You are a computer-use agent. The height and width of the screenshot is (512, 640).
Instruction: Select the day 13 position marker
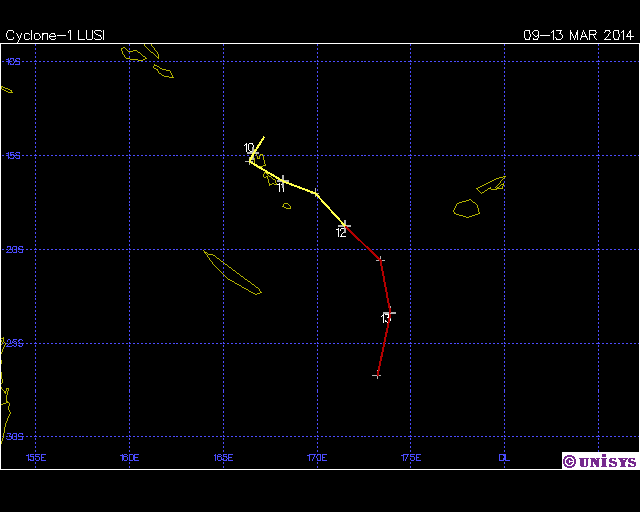[x=389, y=313]
